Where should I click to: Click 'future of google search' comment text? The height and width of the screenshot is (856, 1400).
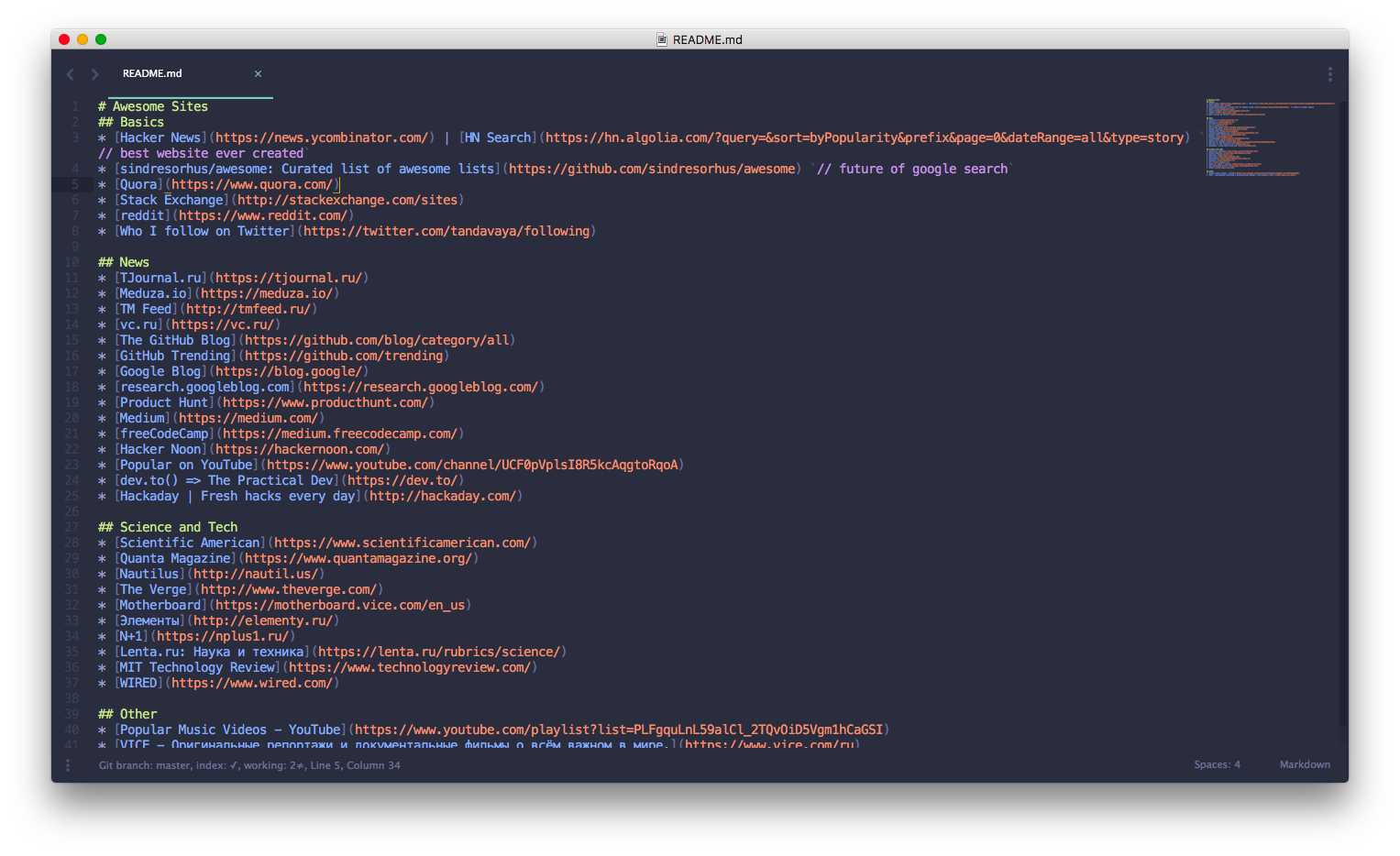pyautogui.click(x=923, y=169)
